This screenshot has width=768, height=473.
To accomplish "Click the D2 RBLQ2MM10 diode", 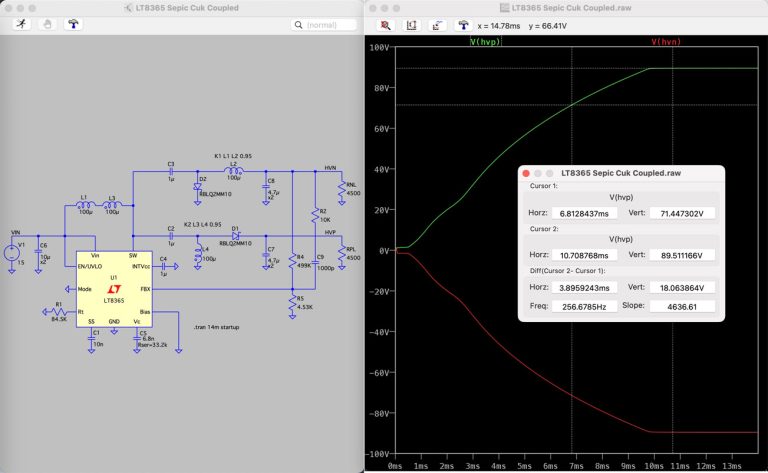I will pyautogui.click(x=197, y=187).
